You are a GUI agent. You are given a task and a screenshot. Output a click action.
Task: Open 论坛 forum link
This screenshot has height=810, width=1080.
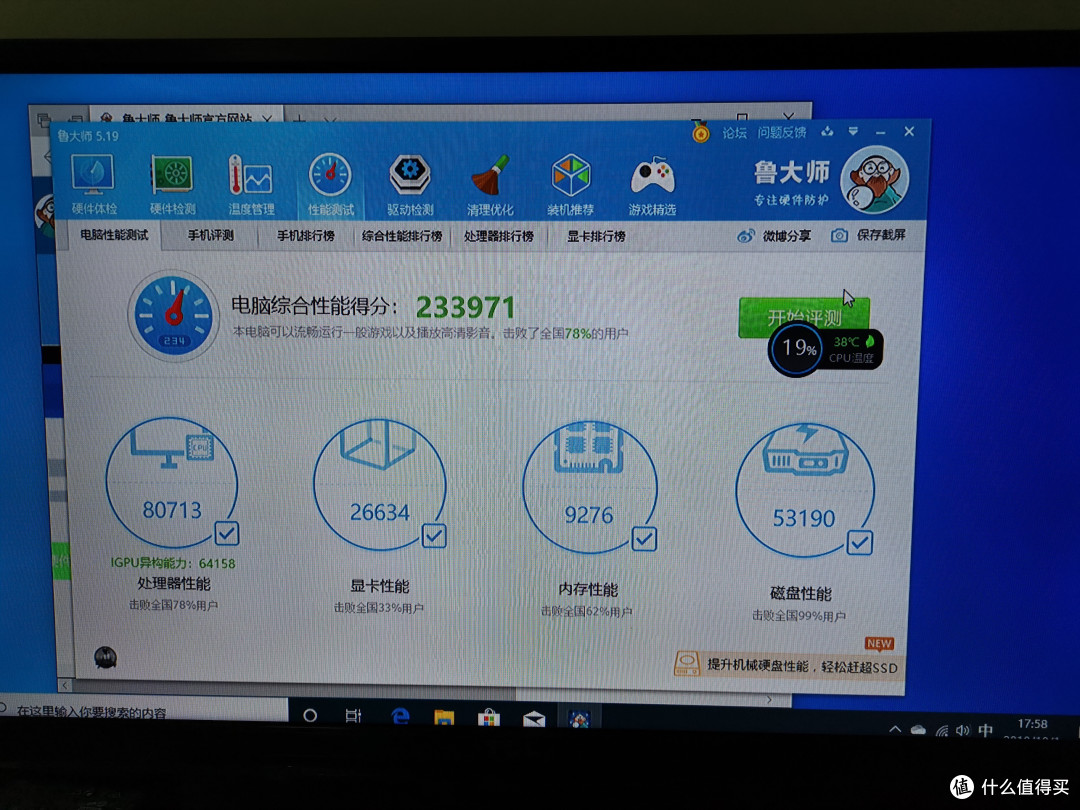[x=734, y=132]
